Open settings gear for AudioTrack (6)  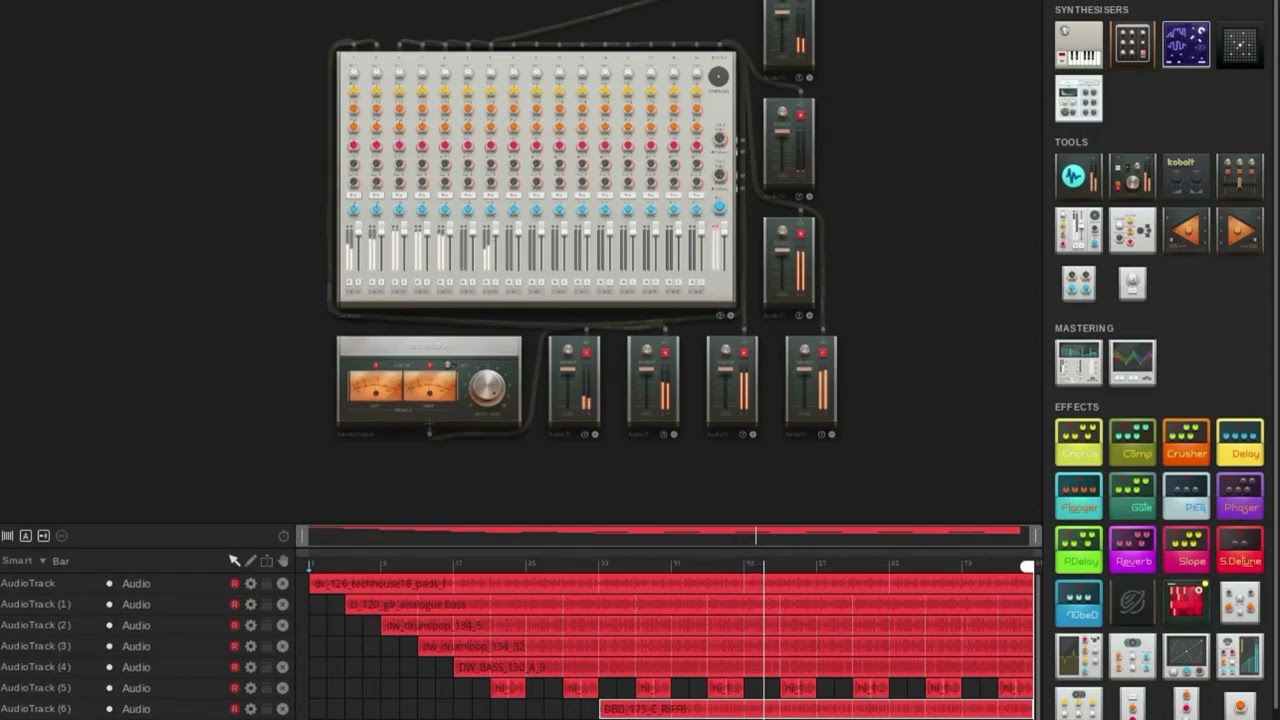[251, 709]
